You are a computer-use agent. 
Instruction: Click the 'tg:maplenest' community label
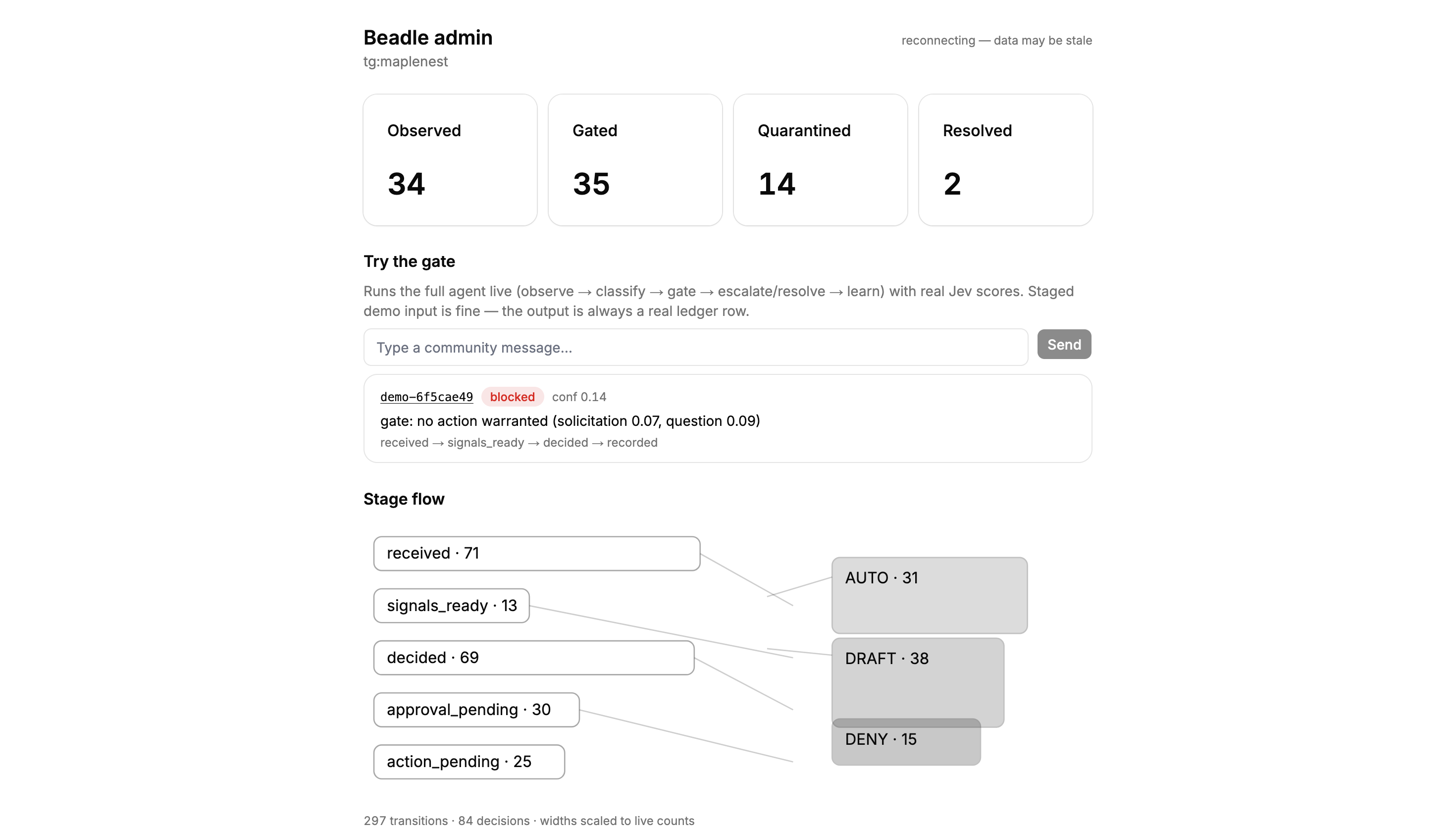(x=406, y=61)
